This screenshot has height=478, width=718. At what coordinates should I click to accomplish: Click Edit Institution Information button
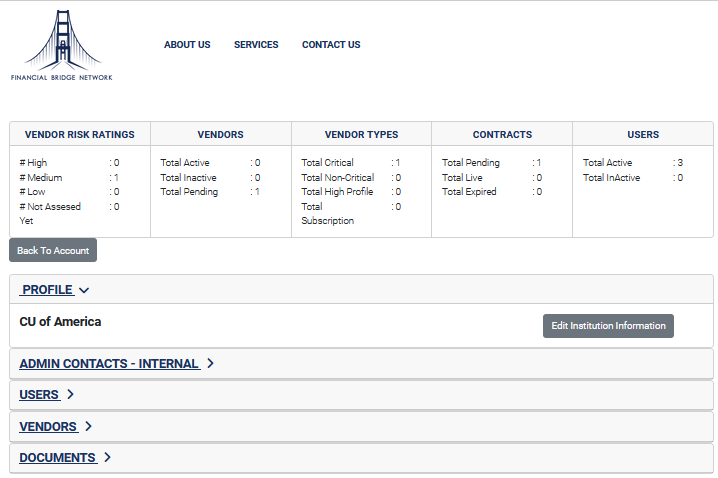(608, 326)
